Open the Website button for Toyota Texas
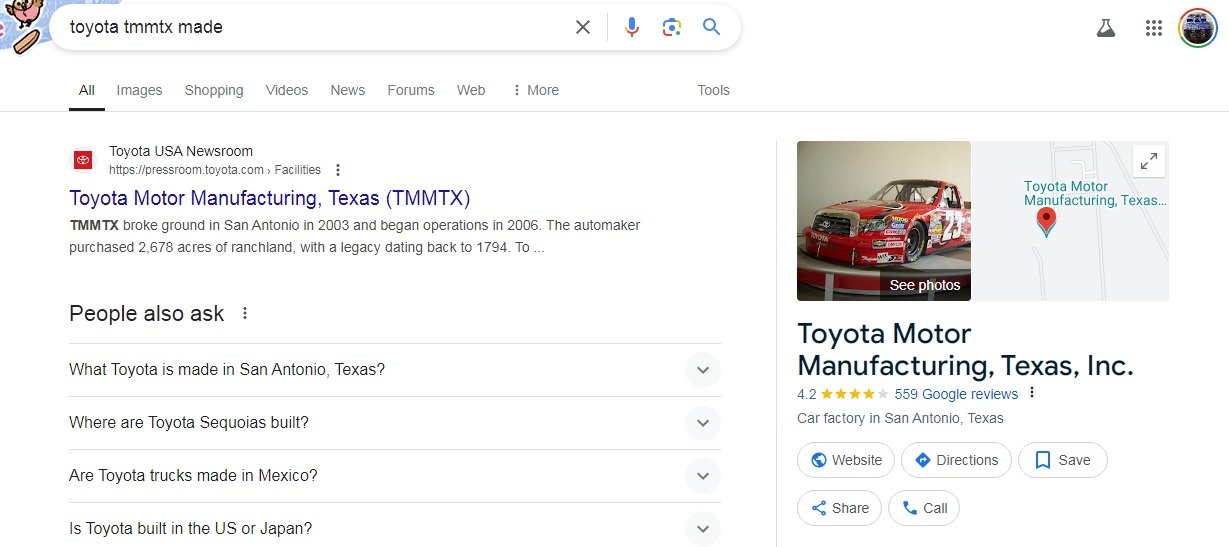The height and width of the screenshot is (547, 1229). (x=846, y=460)
